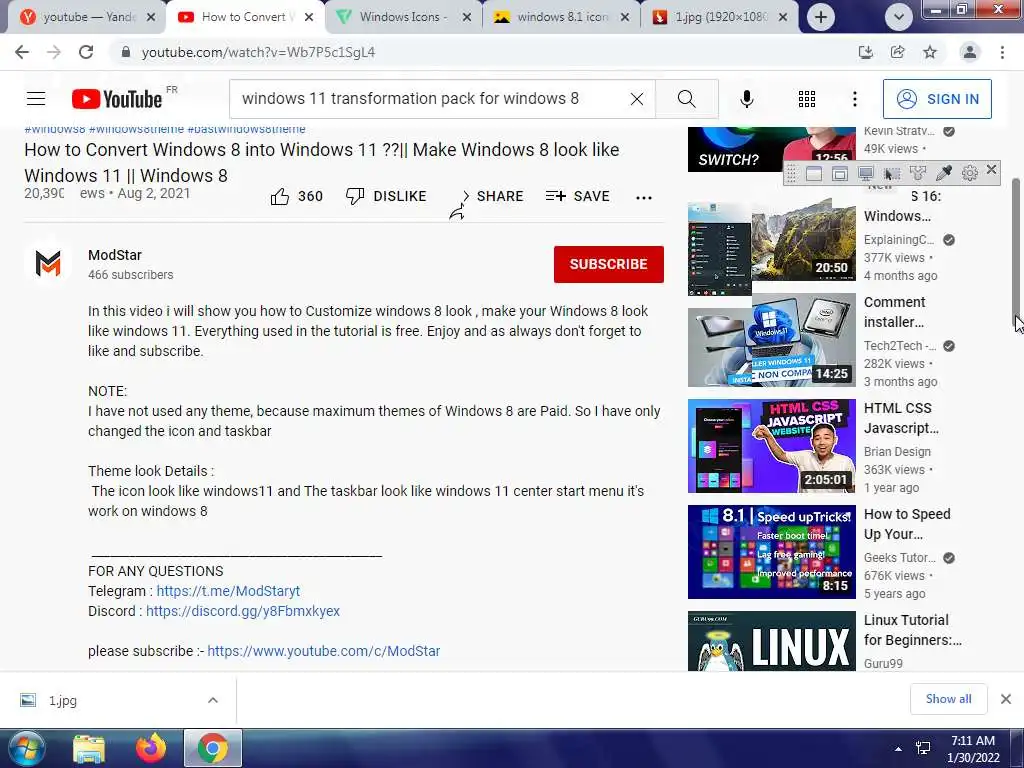The width and height of the screenshot is (1024, 768).
Task: Open YouTube settings three-dot menu
Action: tap(854, 99)
